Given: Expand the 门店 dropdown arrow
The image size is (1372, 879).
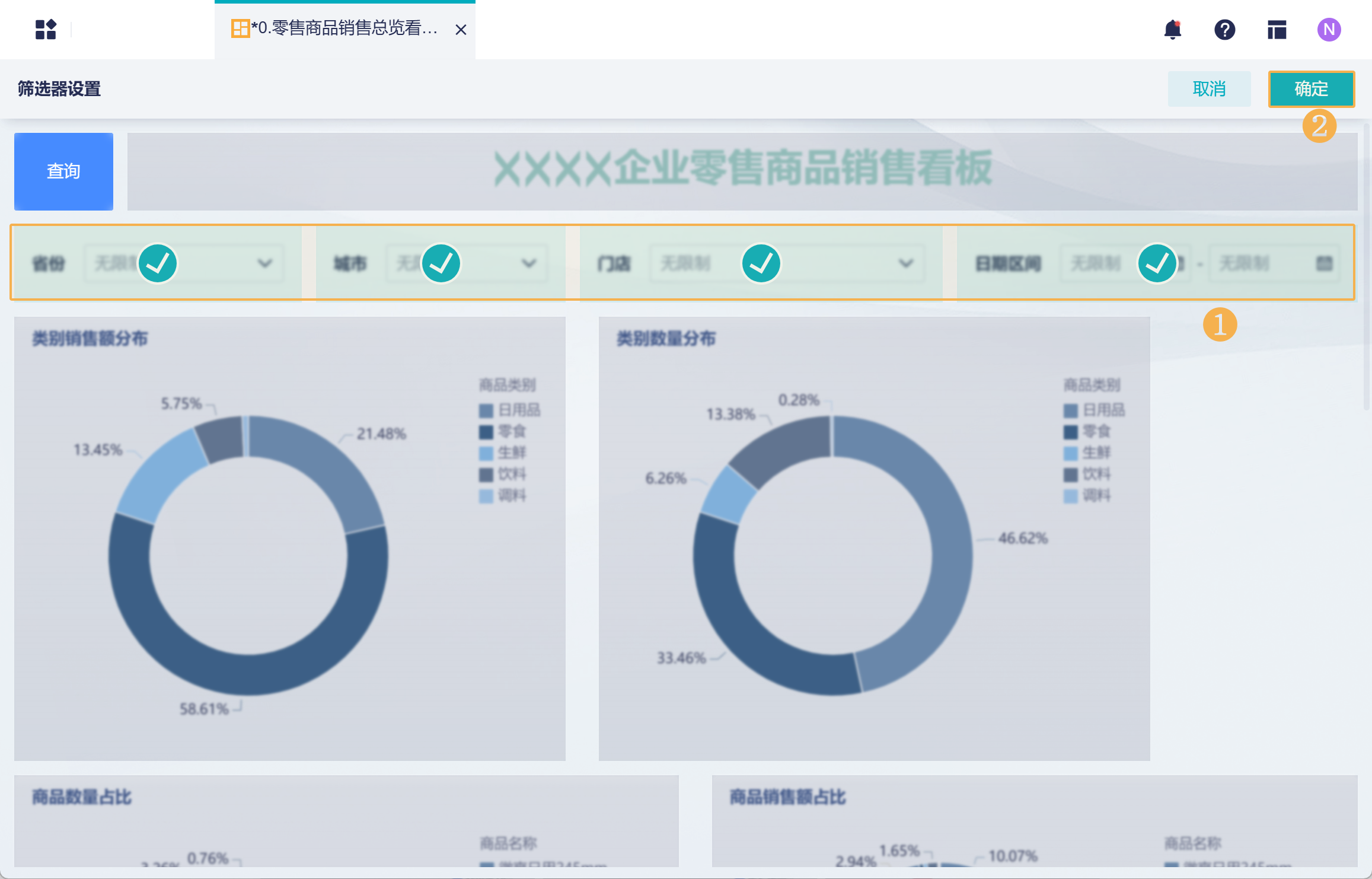Looking at the screenshot, I should click(x=905, y=263).
